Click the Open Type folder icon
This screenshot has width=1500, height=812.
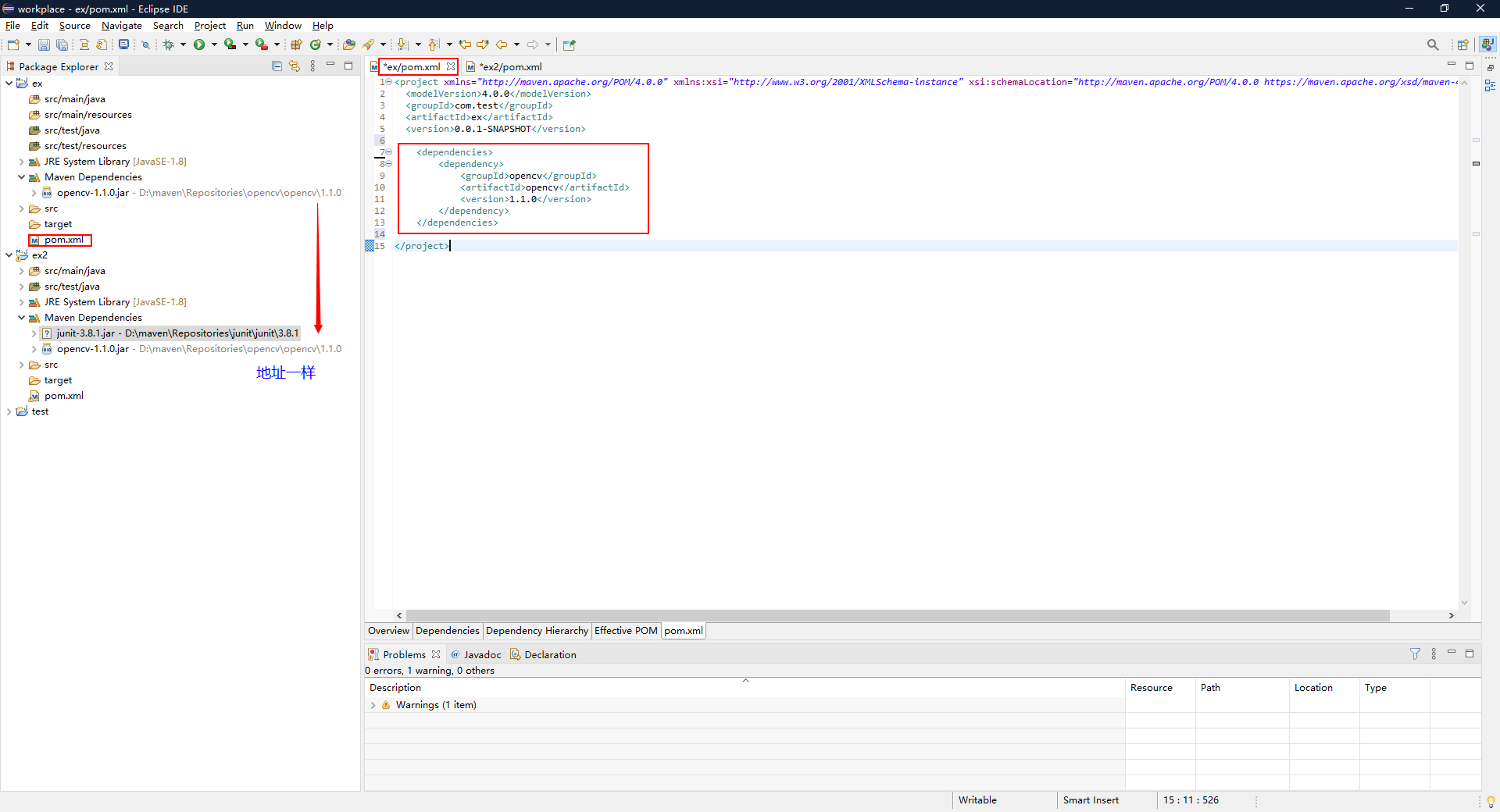(349, 45)
